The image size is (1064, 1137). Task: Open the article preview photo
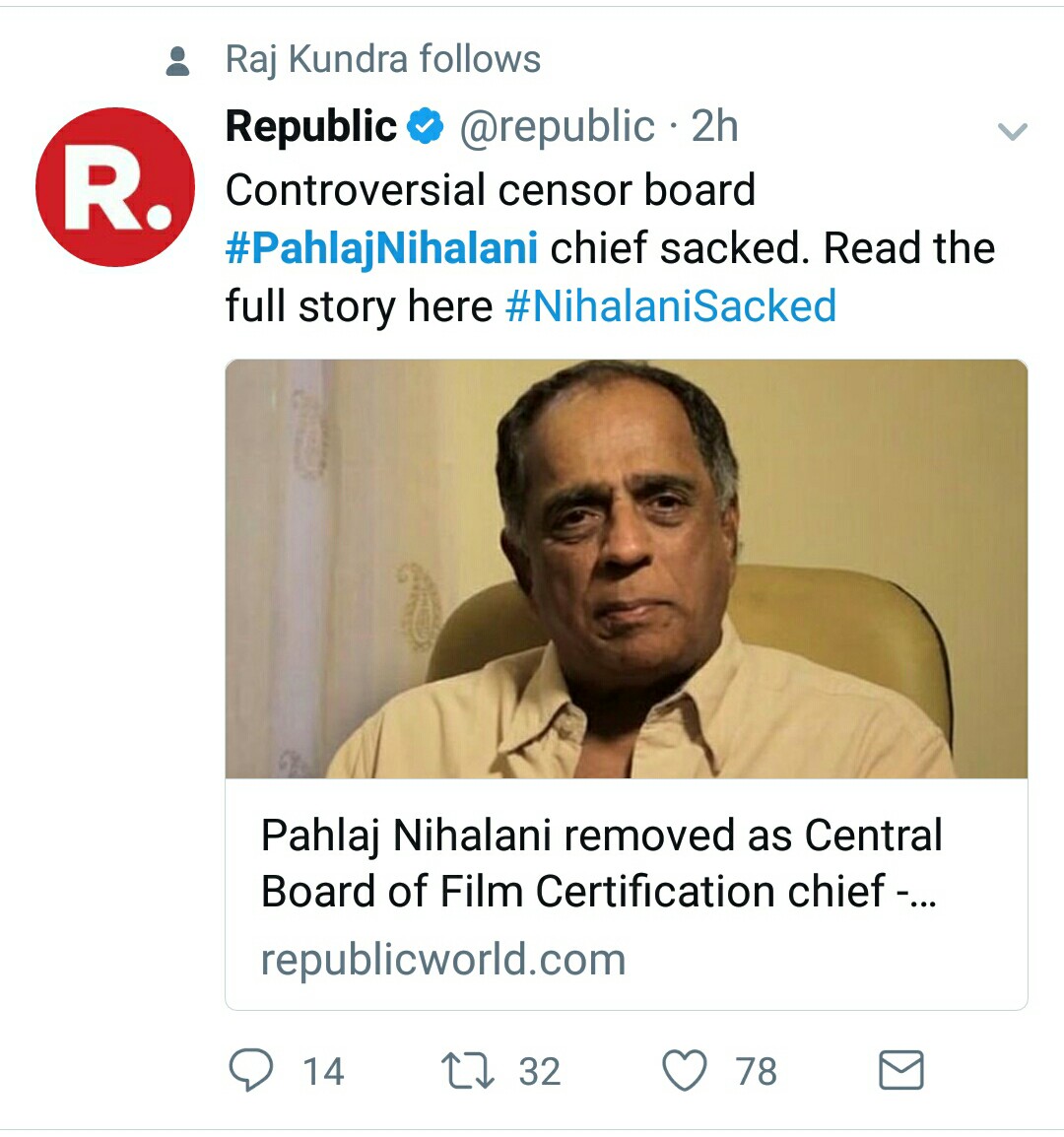click(x=627, y=568)
